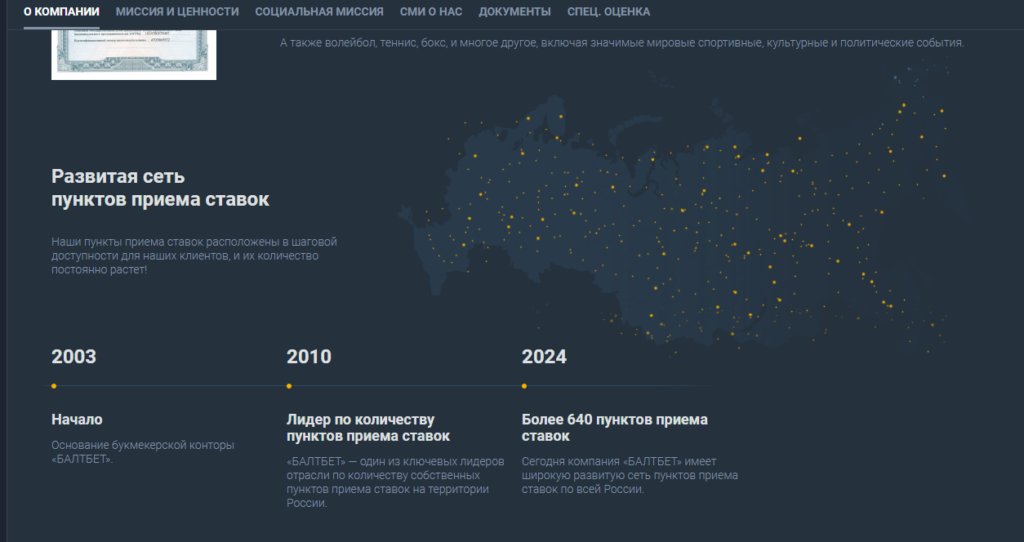The height and width of the screenshot is (542, 1024).
Task: Click the 2010 timeline dot
Action: click(289, 386)
